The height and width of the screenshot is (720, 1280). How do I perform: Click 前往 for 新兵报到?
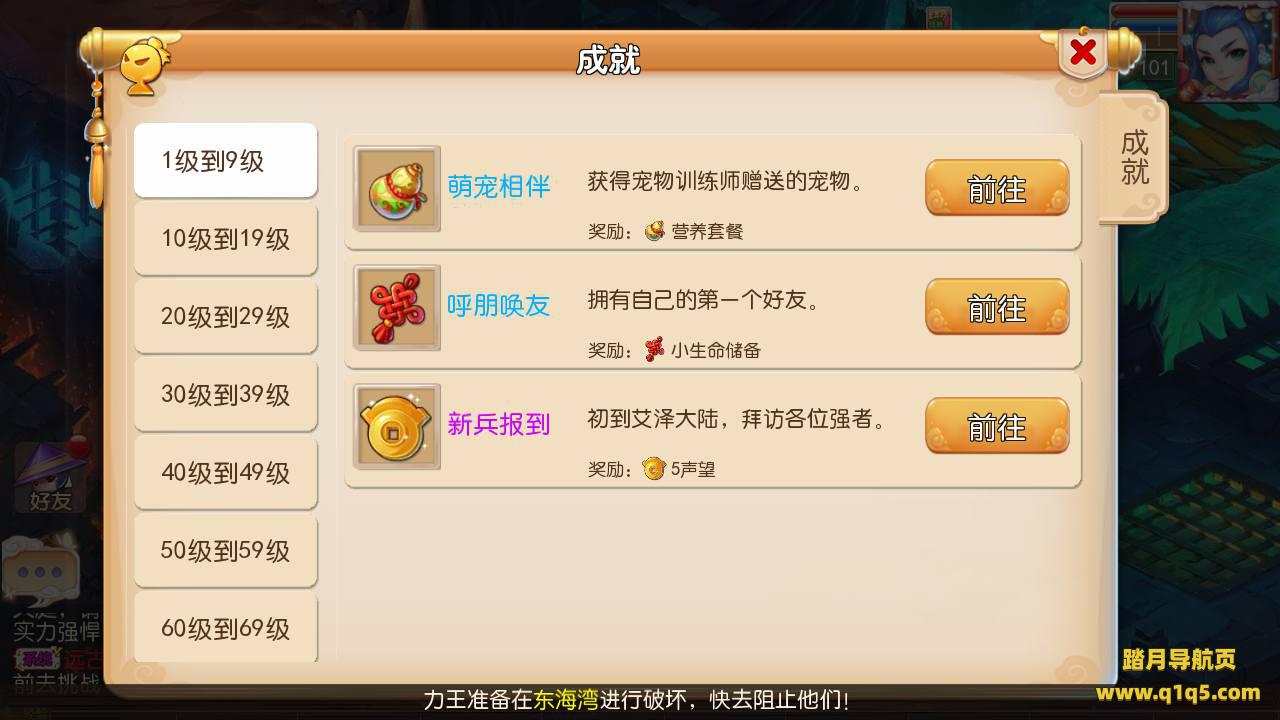point(997,427)
